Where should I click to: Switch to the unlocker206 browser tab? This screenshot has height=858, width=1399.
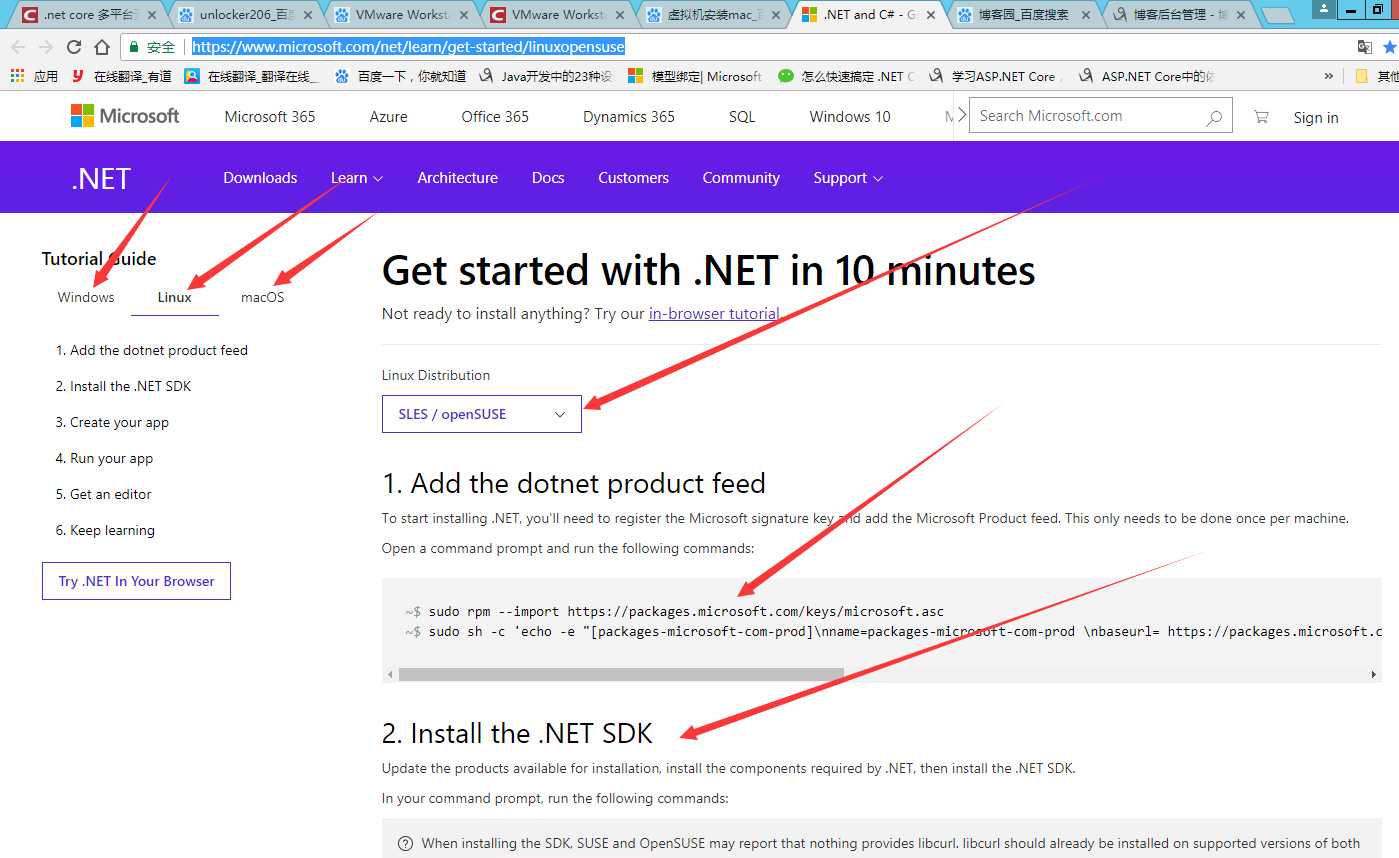[x=245, y=15]
